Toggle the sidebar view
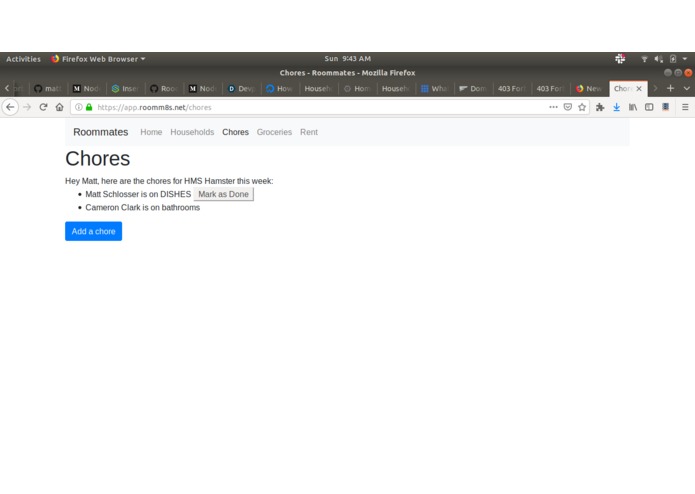This screenshot has height=494, width=695. coord(649,107)
